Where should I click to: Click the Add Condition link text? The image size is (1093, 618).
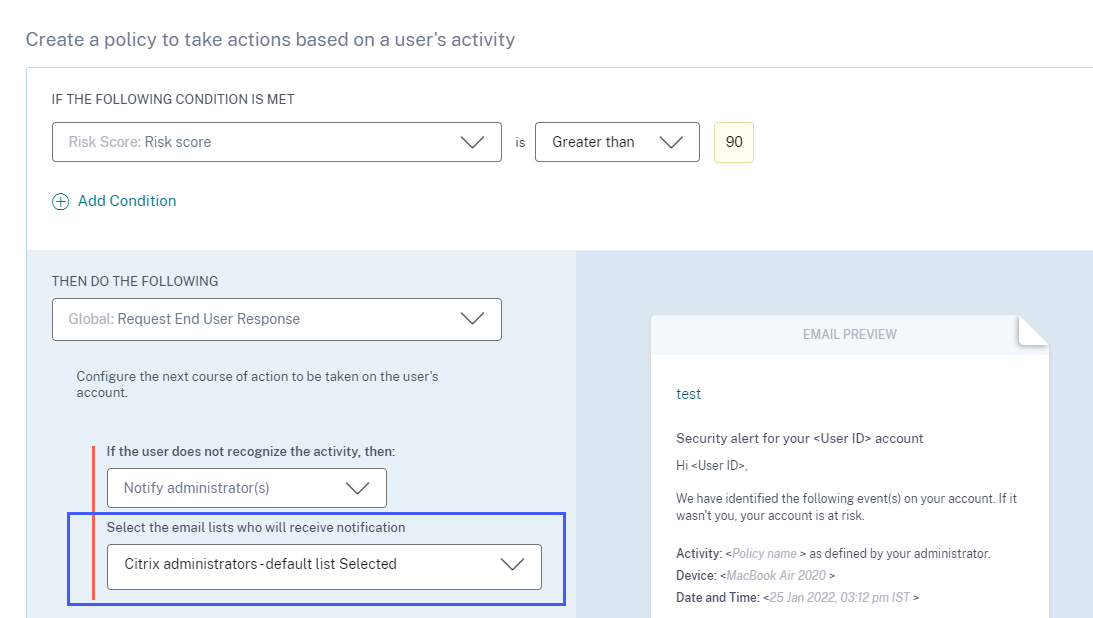click(127, 201)
